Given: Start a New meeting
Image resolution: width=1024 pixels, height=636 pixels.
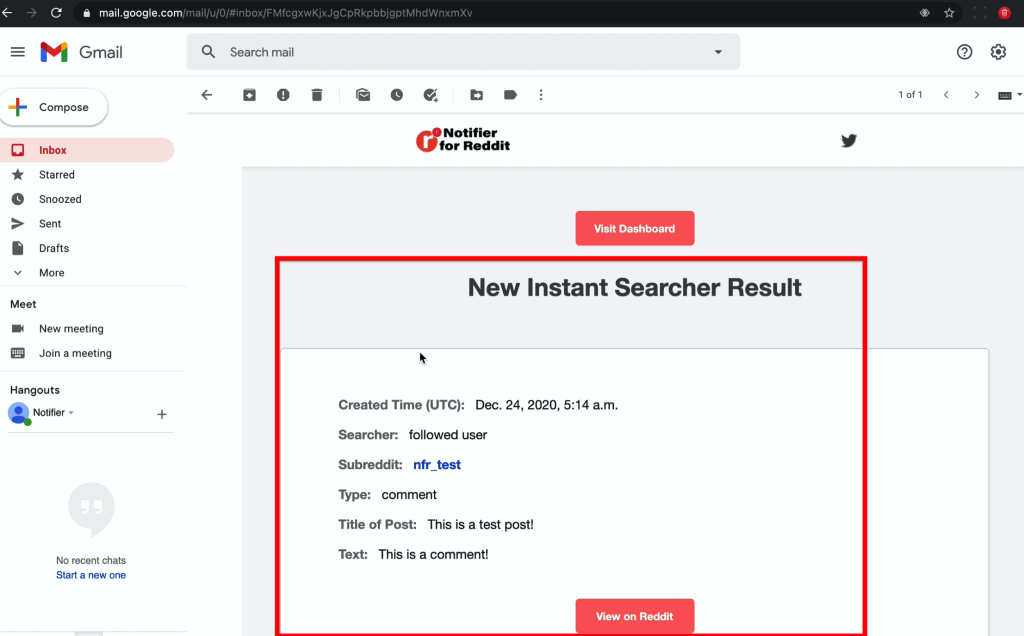Looking at the screenshot, I should [71, 328].
